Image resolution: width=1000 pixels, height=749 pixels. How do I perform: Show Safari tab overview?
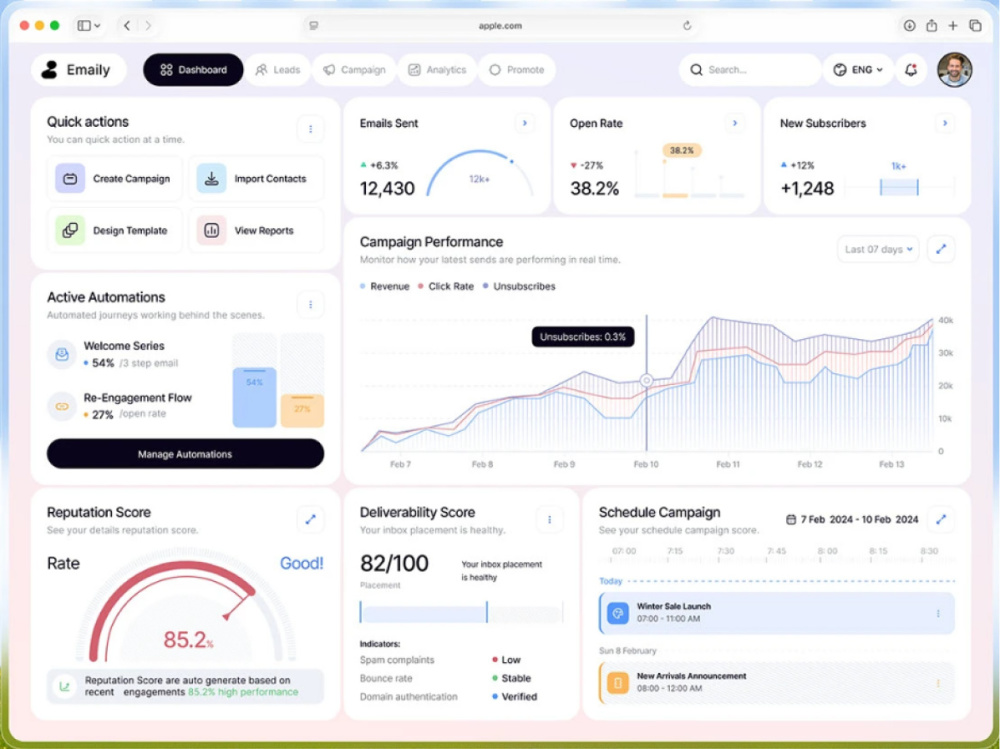pyautogui.click(x=975, y=26)
